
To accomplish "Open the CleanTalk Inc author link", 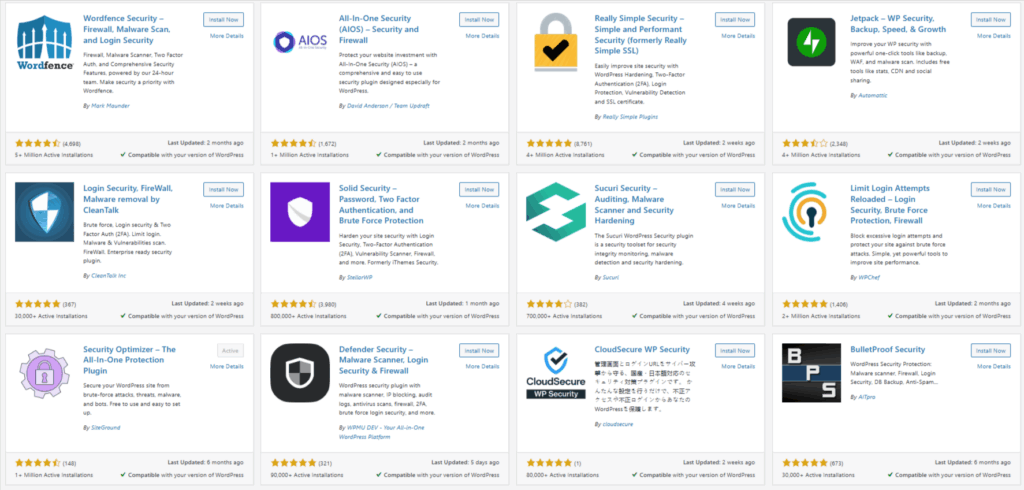I will click(x=108, y=276).
